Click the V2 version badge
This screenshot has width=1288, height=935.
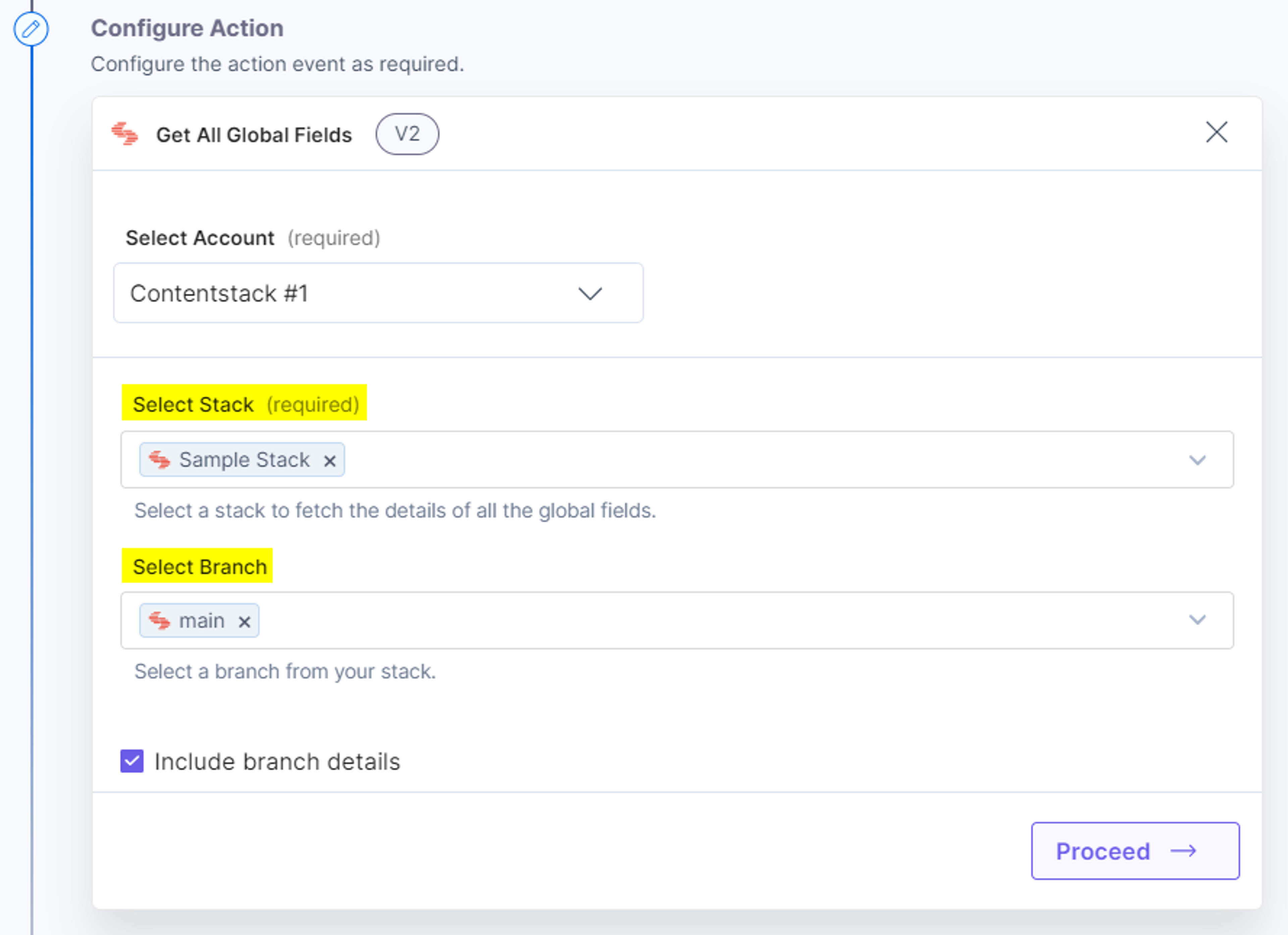(x=407, y=134)
